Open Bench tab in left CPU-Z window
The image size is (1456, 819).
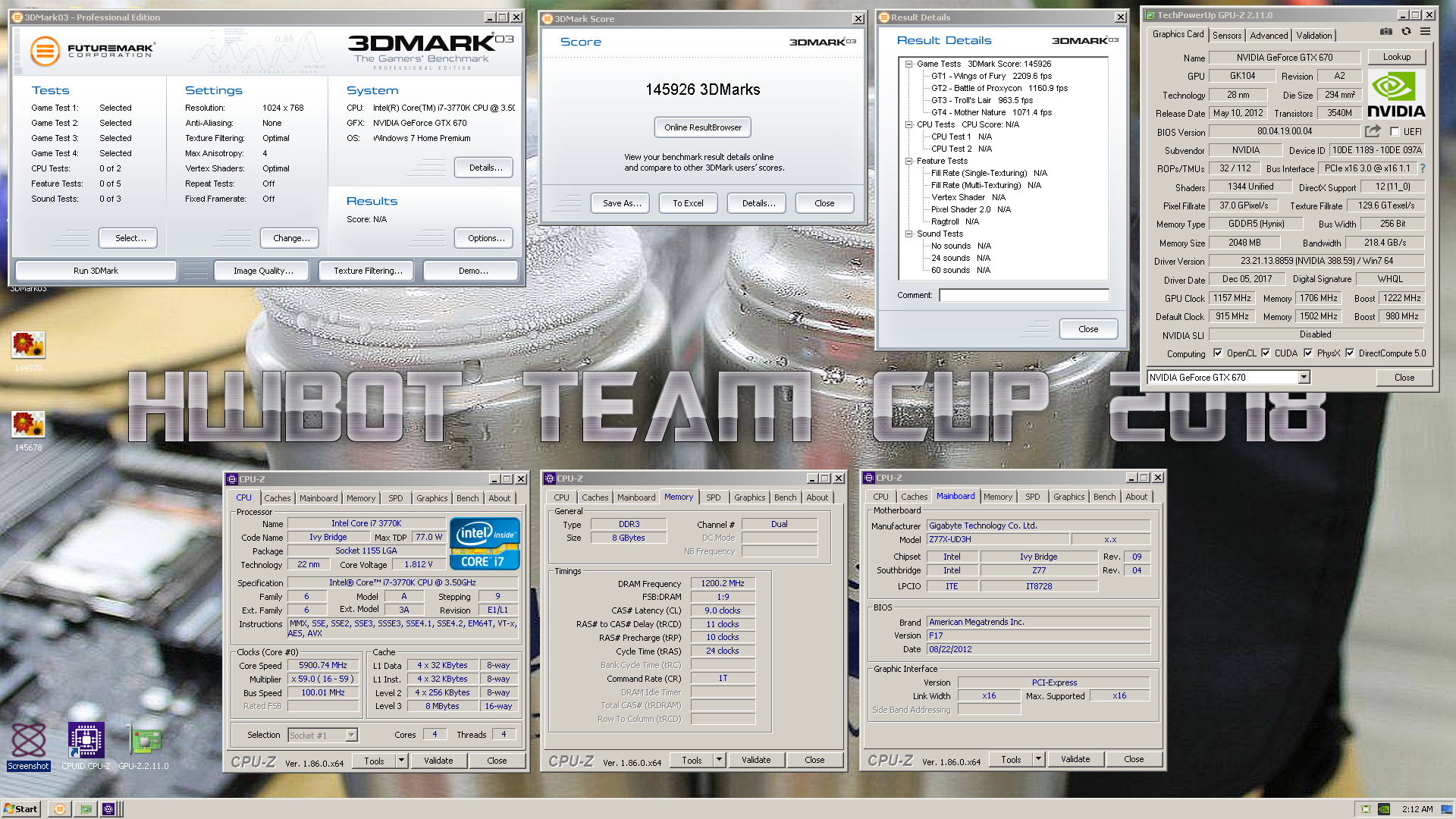(x=467, y=498)
